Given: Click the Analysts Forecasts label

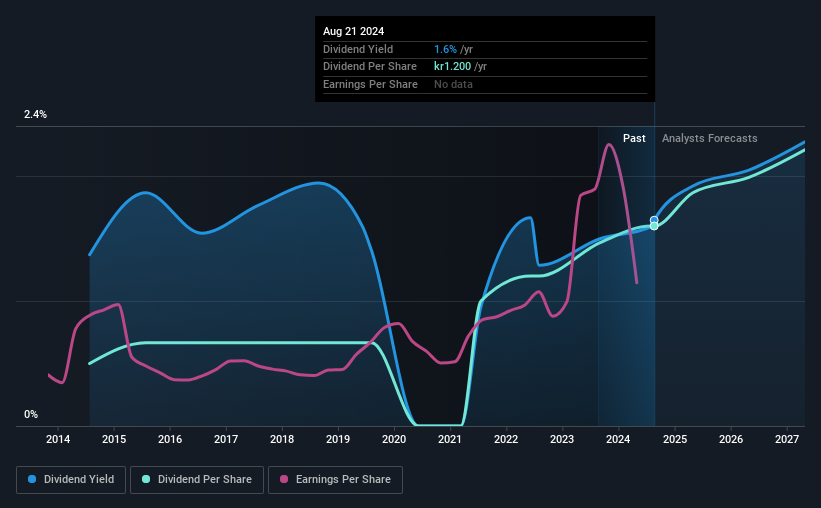Looking at the screenshot, I should pos(709,138).
